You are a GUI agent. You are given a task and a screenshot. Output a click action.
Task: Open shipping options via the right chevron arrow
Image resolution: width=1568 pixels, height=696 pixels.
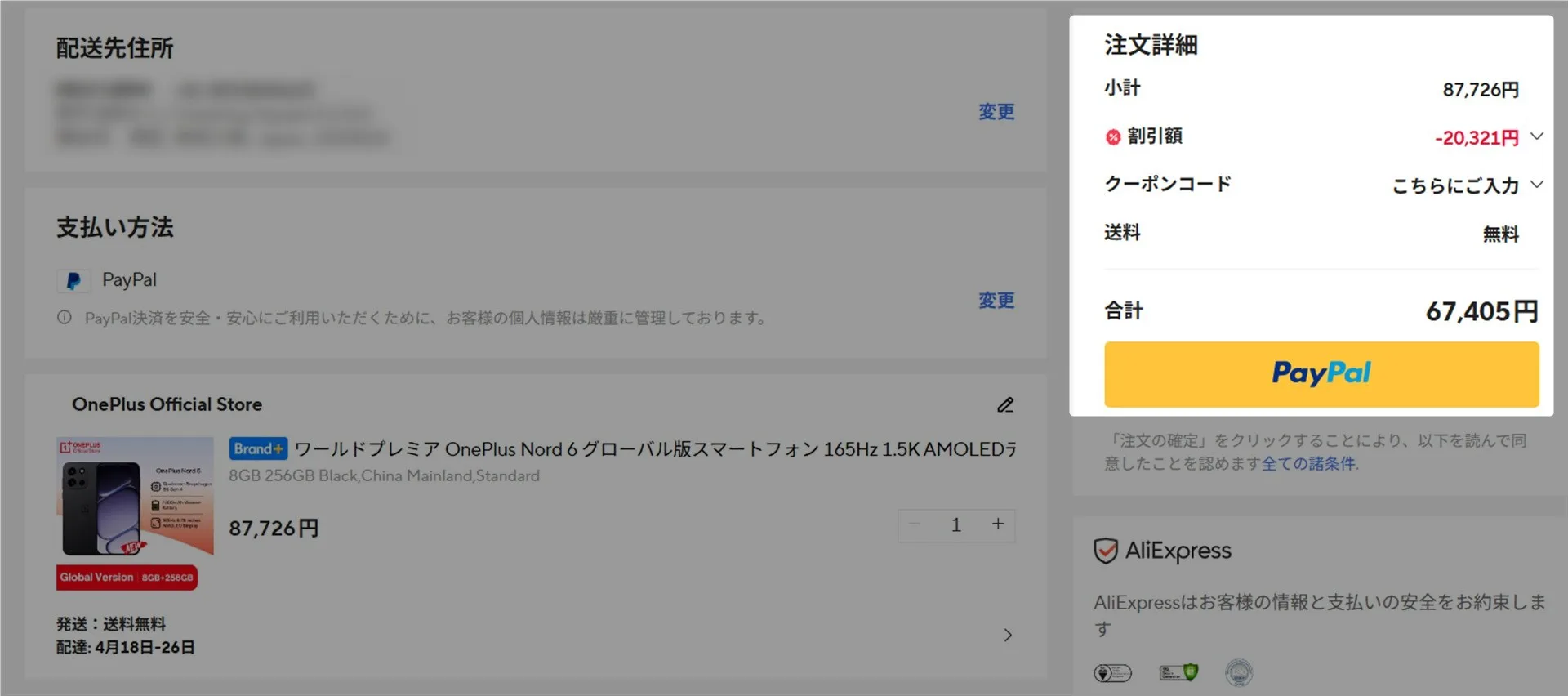(1008, 636)
